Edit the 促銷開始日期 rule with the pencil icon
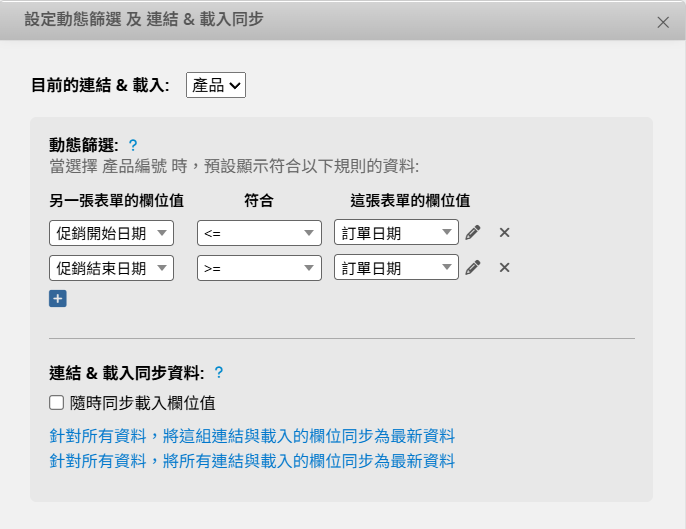This screenshot has height=529, width=686. tap(474, 233)
